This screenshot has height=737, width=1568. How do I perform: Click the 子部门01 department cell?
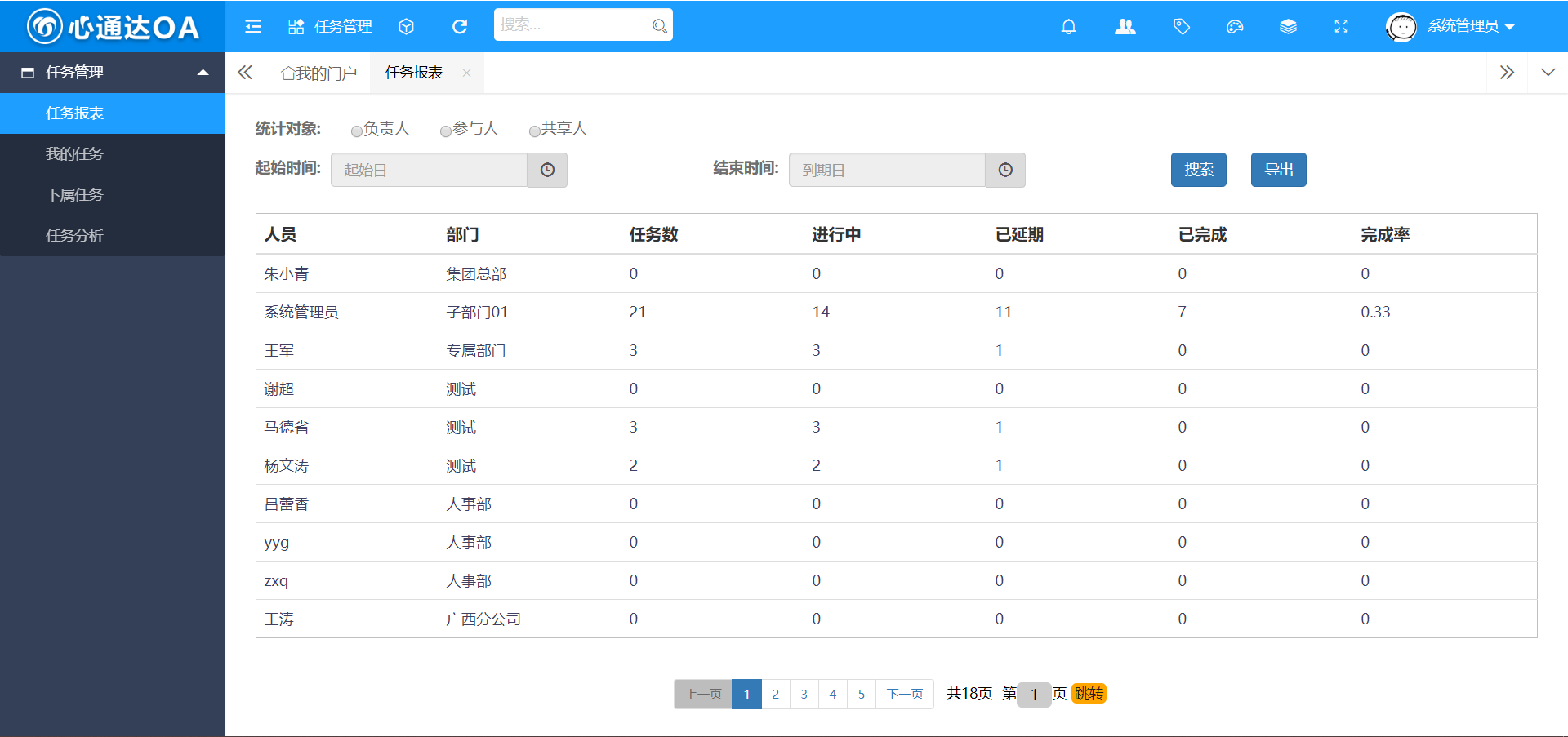(477, 312)
